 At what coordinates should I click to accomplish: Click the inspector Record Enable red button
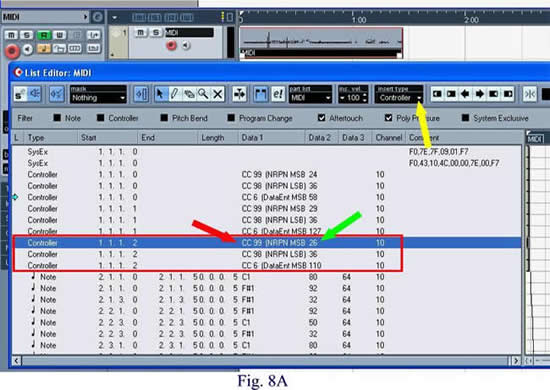12,51
